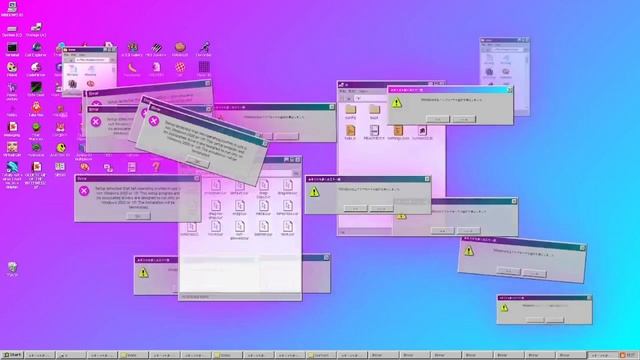Click address field in small top-left explorer window
Image resolution: width=640 pixels, height=360 pixels.
pyautogui.click(x=91, y=60)
